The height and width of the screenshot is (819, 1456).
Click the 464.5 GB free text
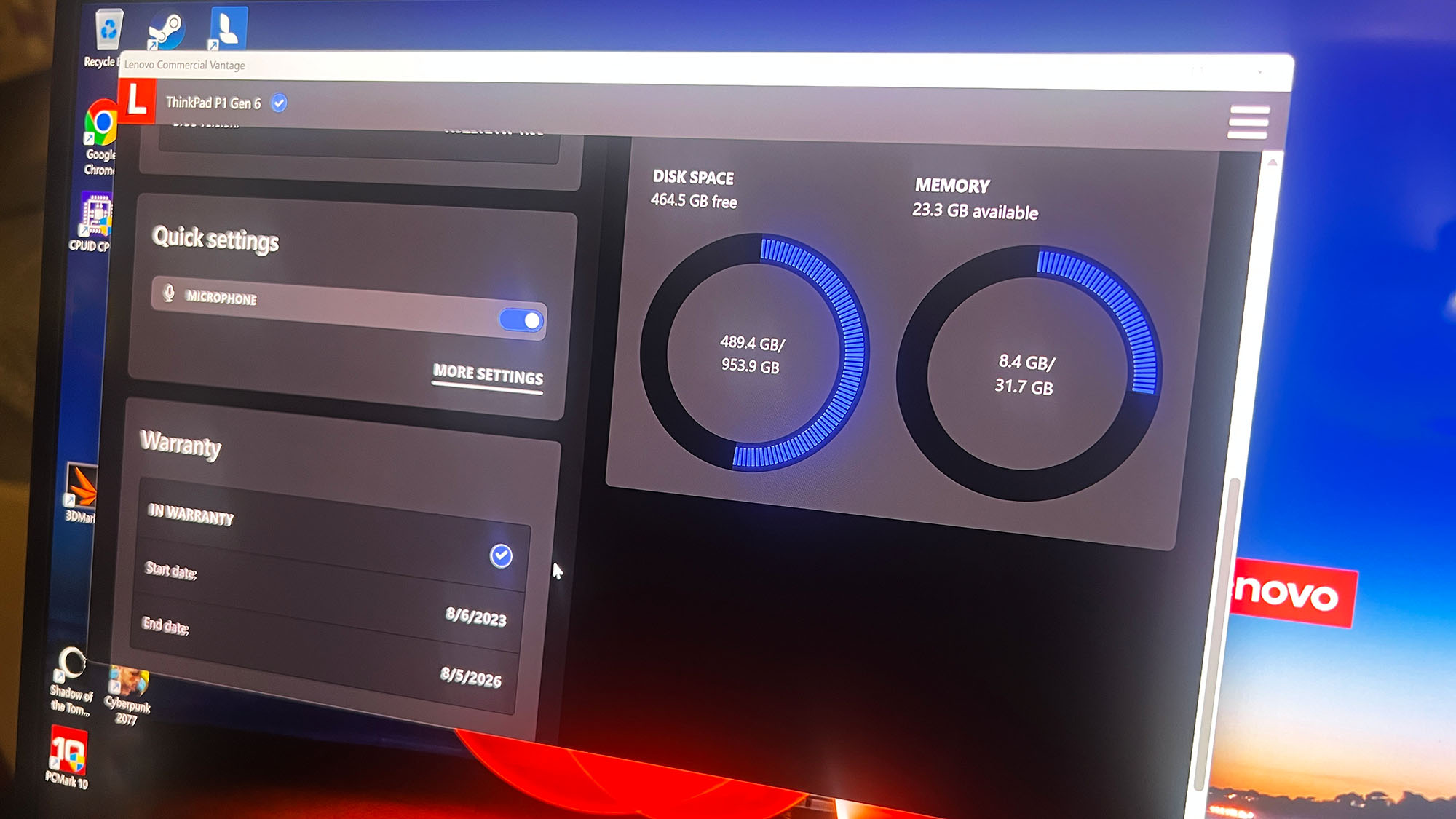694,200
